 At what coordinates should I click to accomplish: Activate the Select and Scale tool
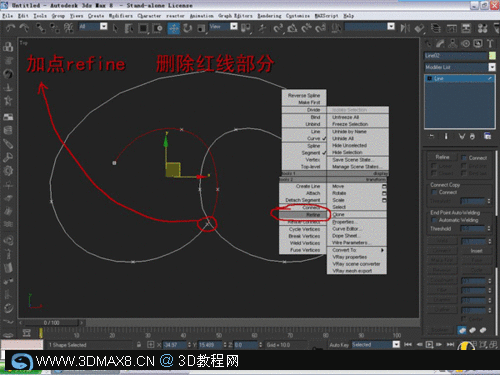(x=201, y=28)
